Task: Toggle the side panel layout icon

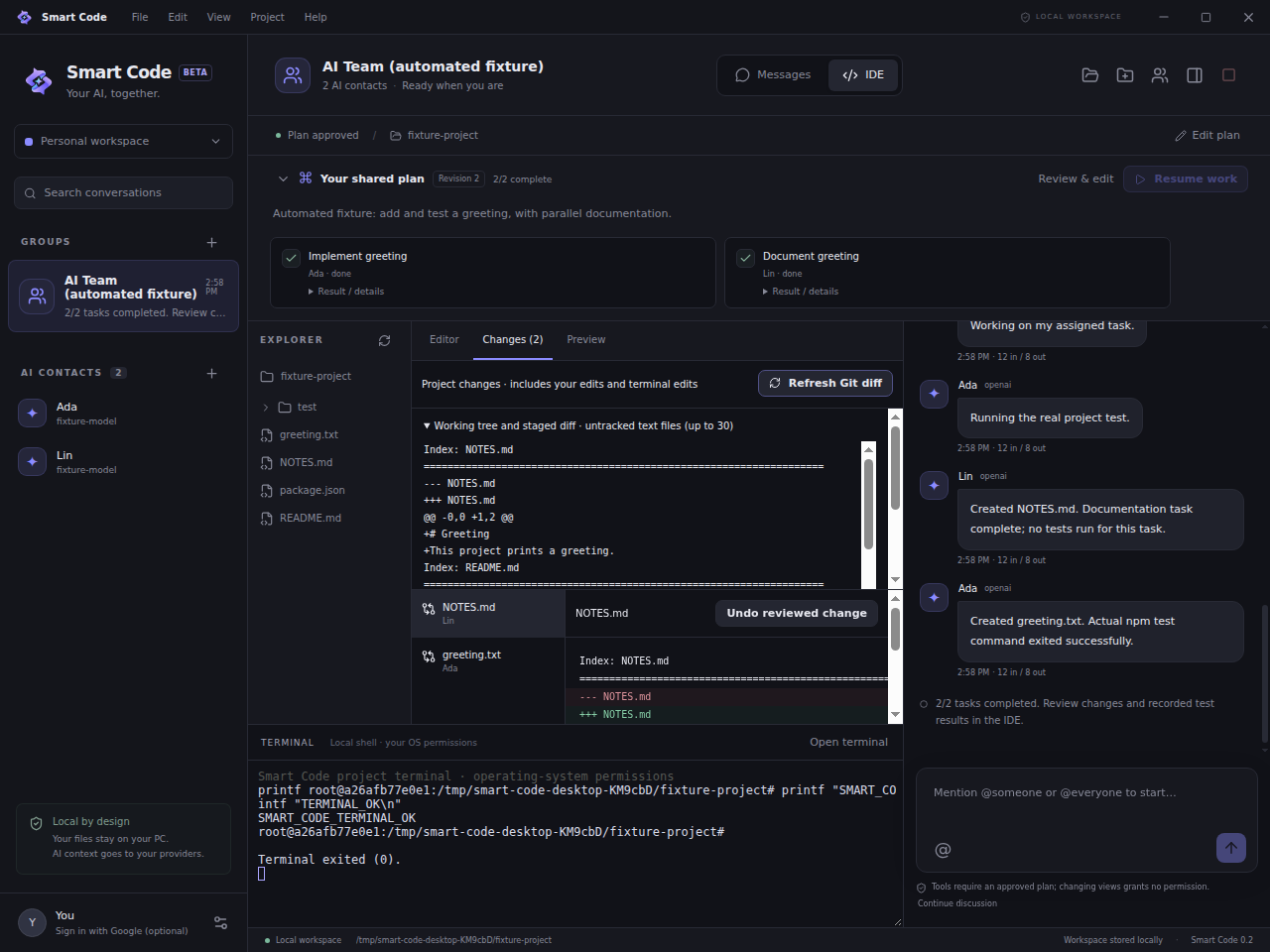Action: pos(1195,75)
